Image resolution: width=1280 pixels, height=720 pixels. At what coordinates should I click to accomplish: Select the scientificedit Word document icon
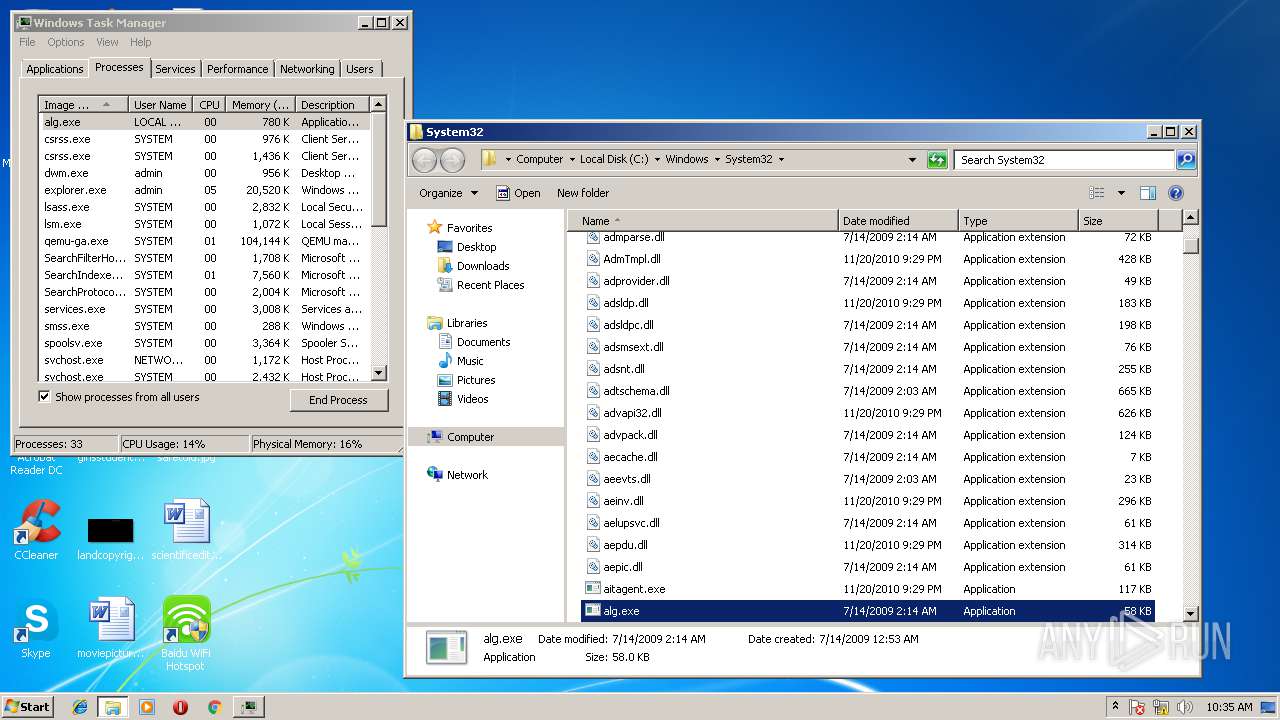[x=186, y=530]
